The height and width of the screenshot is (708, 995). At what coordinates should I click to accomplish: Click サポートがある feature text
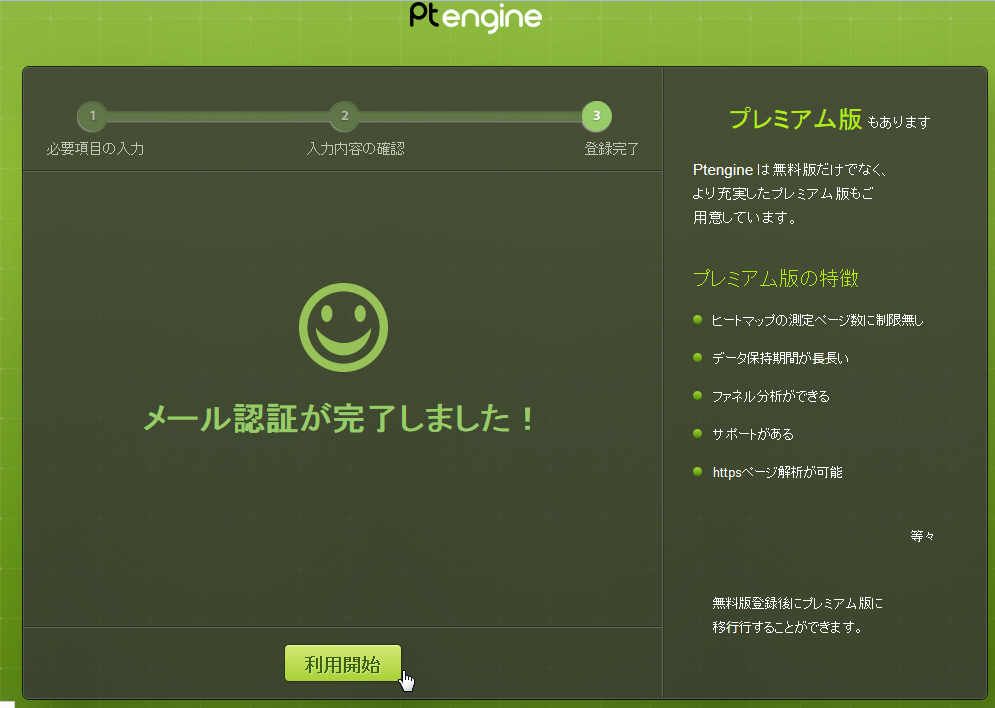(753, 435)
